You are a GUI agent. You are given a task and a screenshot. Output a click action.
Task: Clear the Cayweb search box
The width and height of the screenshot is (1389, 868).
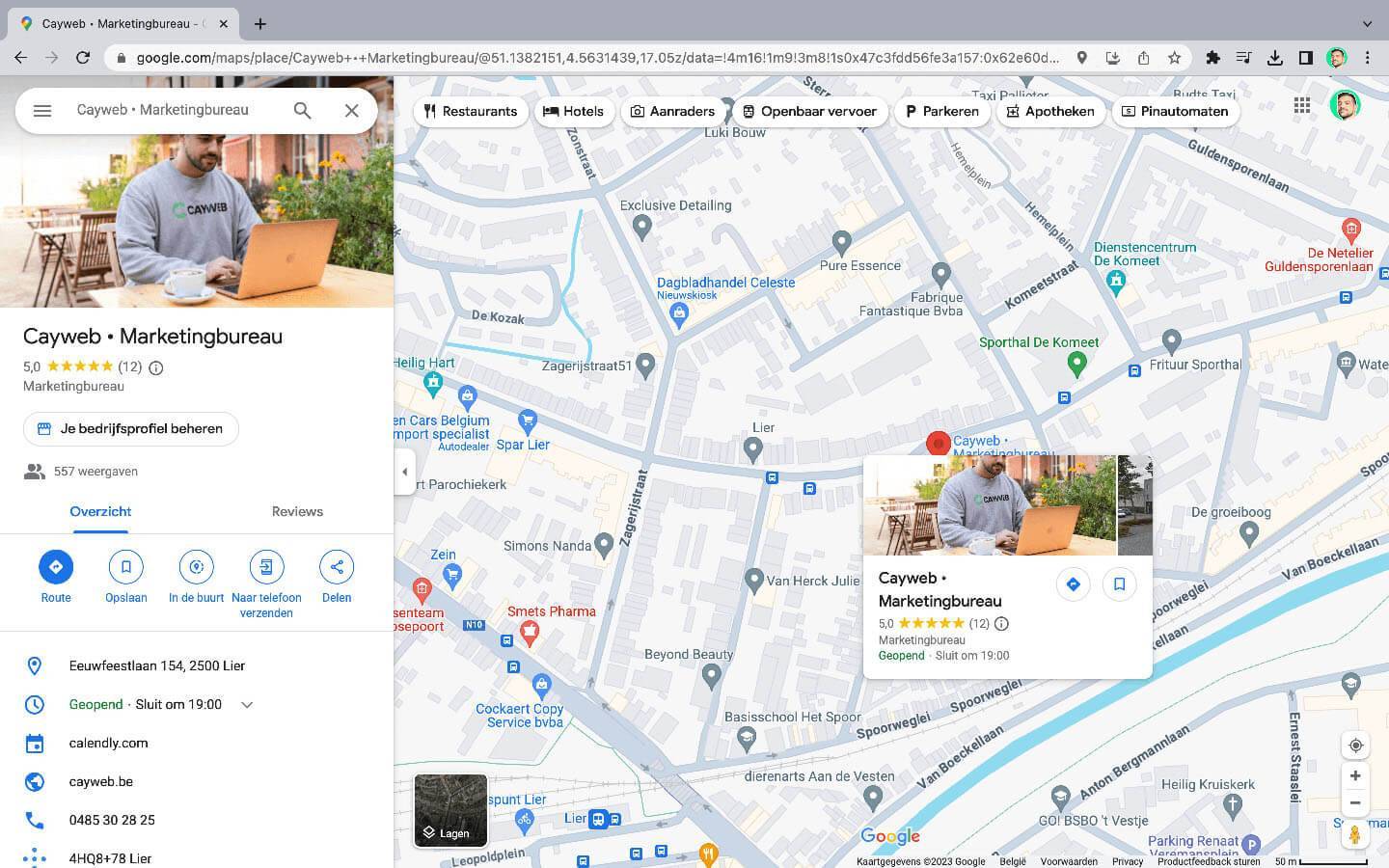click(351, 110)
